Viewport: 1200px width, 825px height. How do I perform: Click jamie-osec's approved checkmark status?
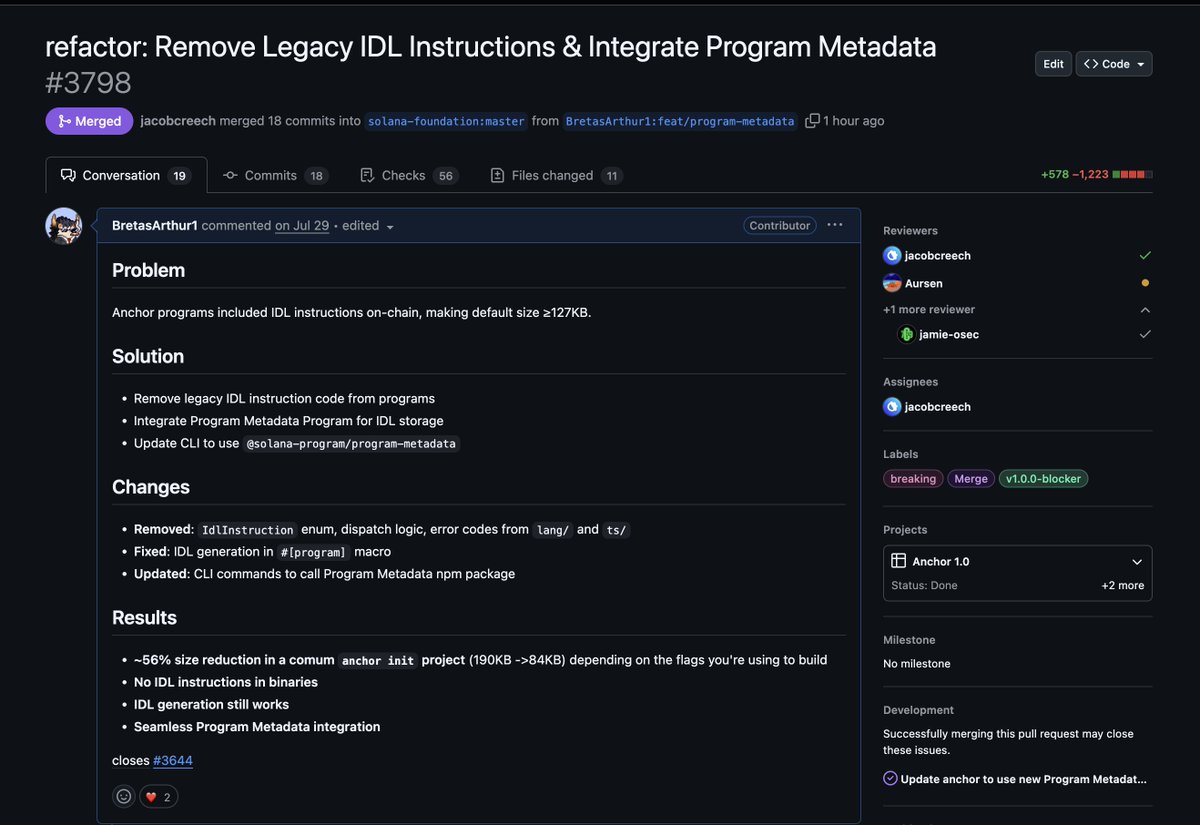(1145, 335)
